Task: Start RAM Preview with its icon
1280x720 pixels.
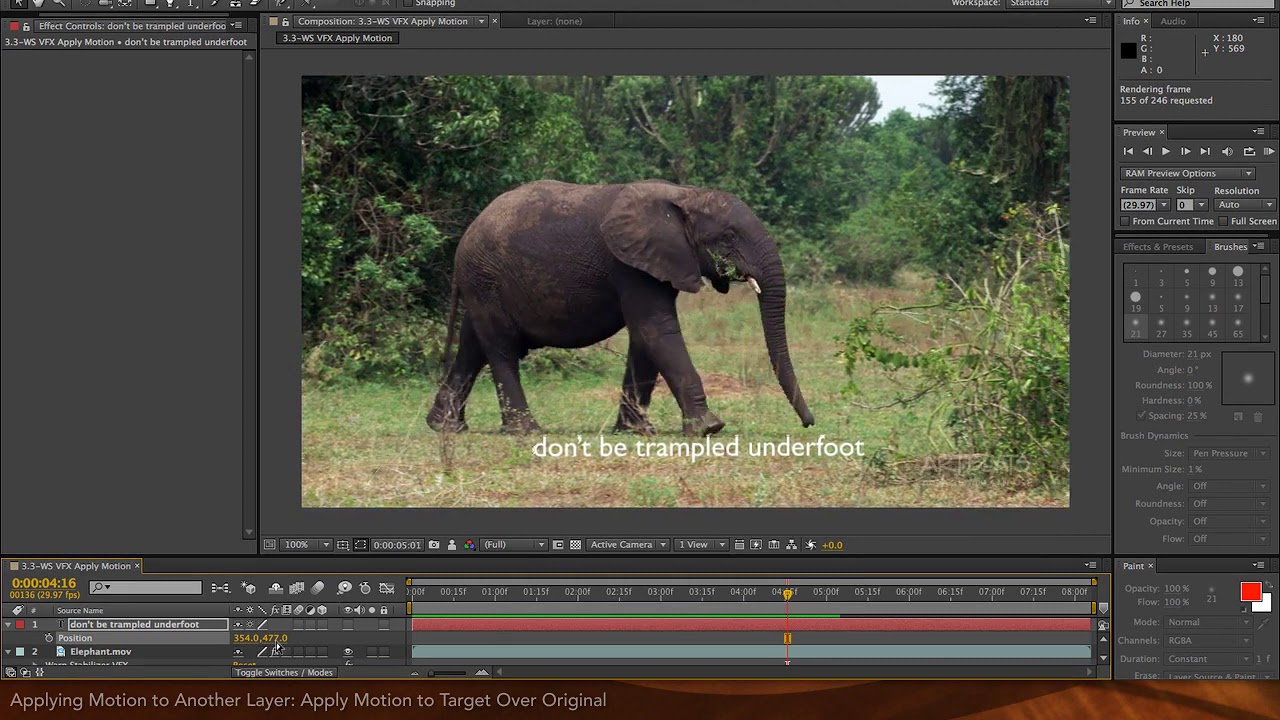Action: [x=1269, y=152]
